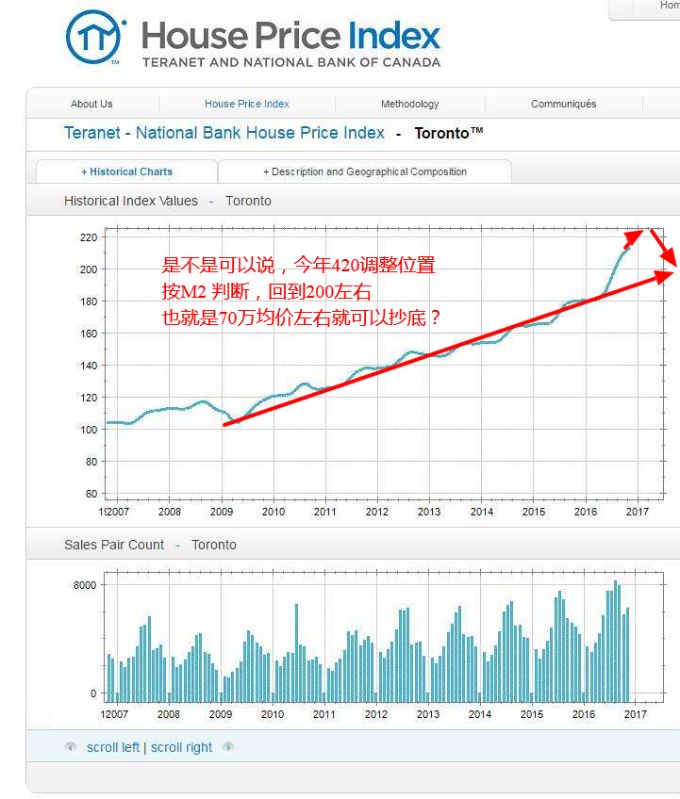Select the House Price Index menu item
The height and width of the screenshot is (799, 680).
pyautogui.click(x=247, y=104)
